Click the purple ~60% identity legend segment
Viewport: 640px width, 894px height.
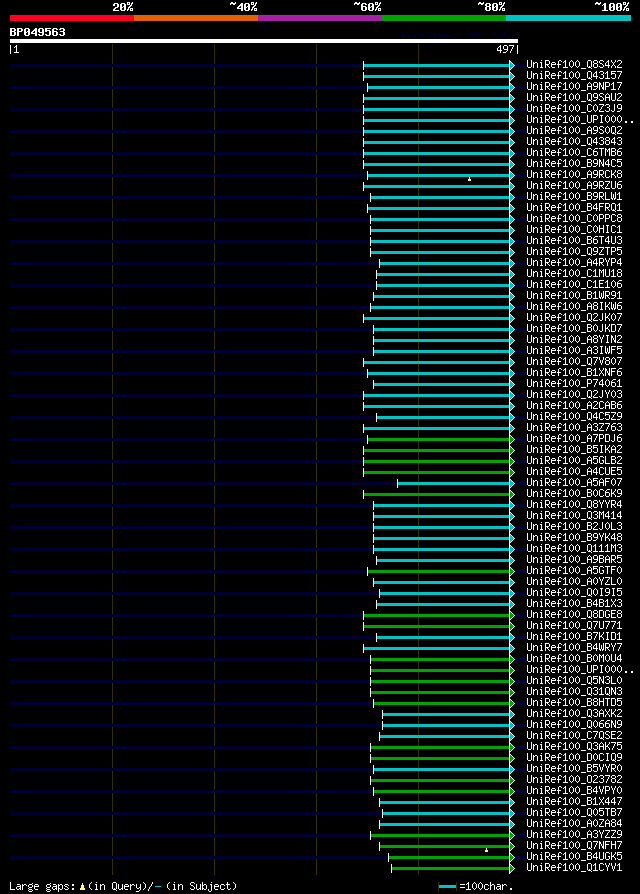[x=320, y=18]
